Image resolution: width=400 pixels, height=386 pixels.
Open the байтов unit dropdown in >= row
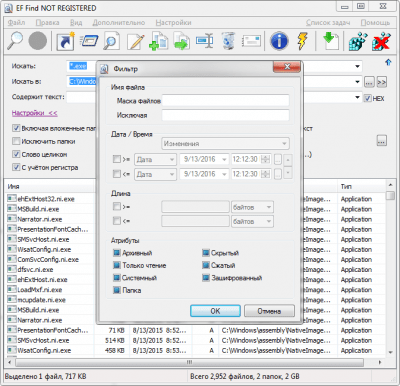pyautogui.click(x=252, y=207)
